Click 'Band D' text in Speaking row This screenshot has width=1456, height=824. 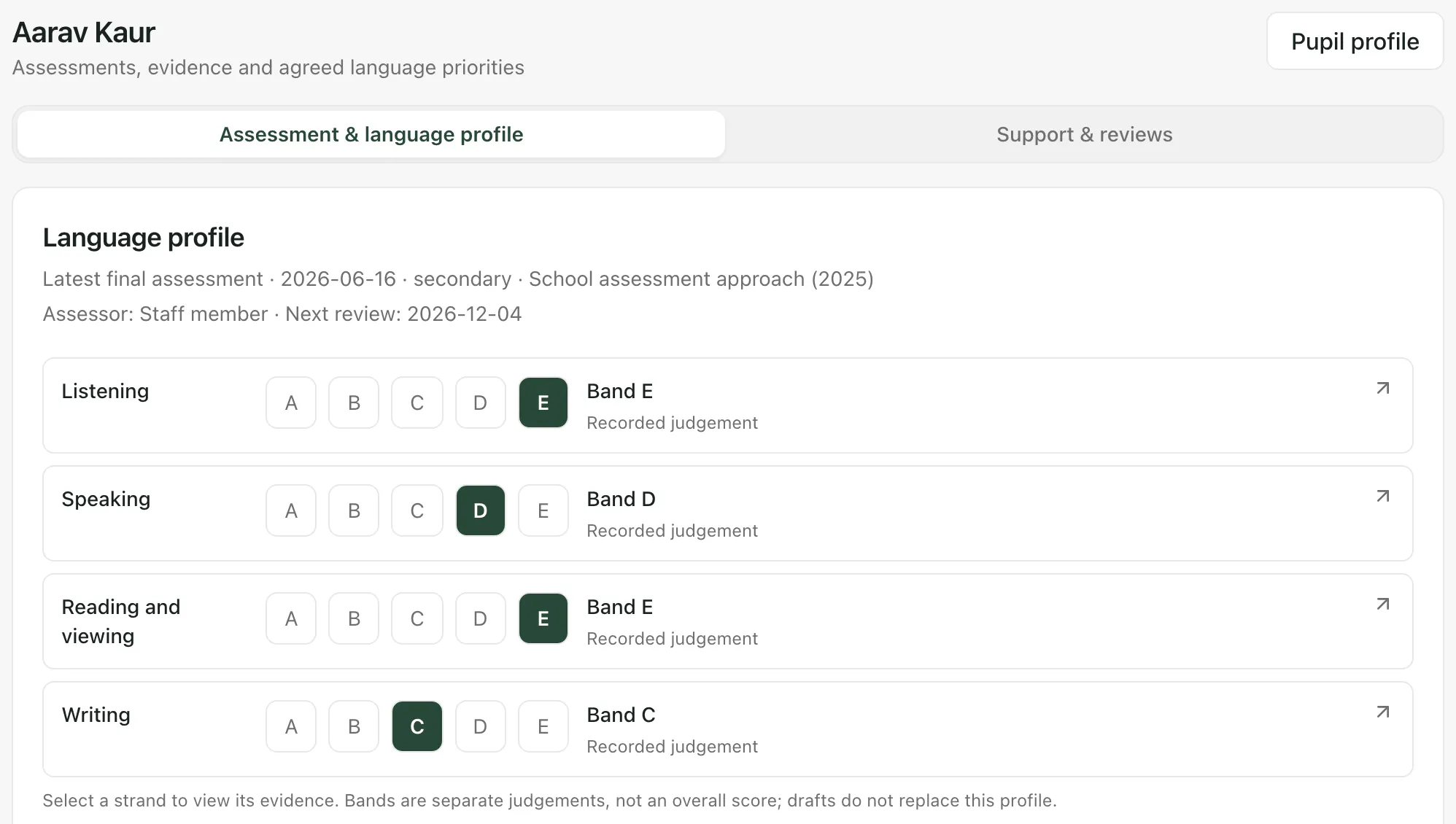pos(621,500)
